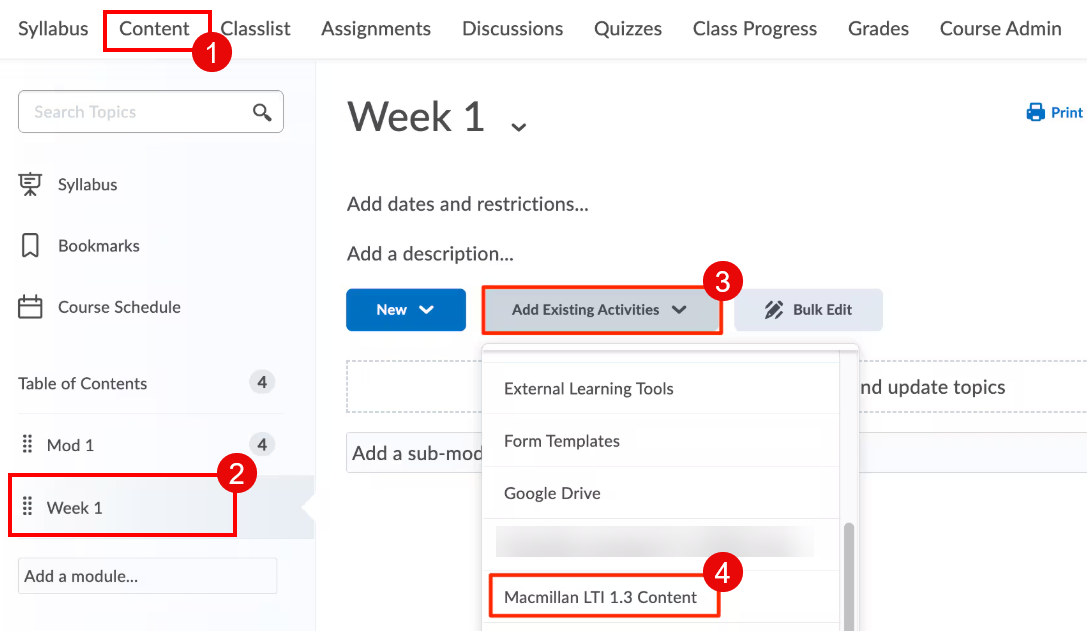Viewport: 1087px width, 631px height.
Task: Click the pencil icon on Bulk Edit
Action: [771, 309]
